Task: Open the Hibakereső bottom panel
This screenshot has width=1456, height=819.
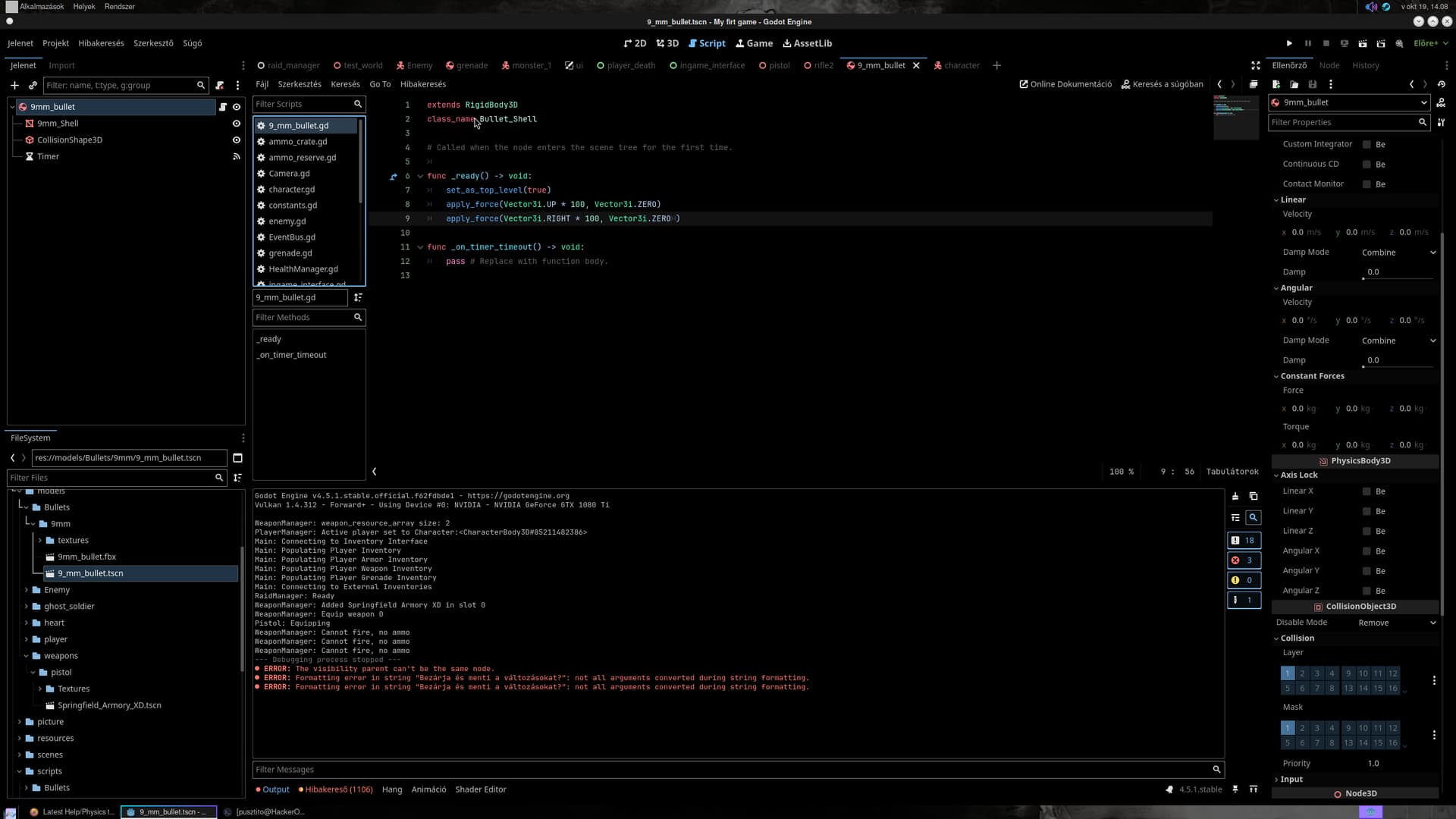Action: click(336, 789)
